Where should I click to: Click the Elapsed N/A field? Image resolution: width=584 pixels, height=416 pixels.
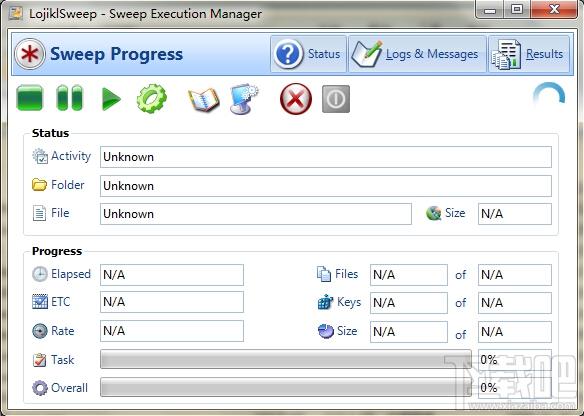(x=172, y=275)
